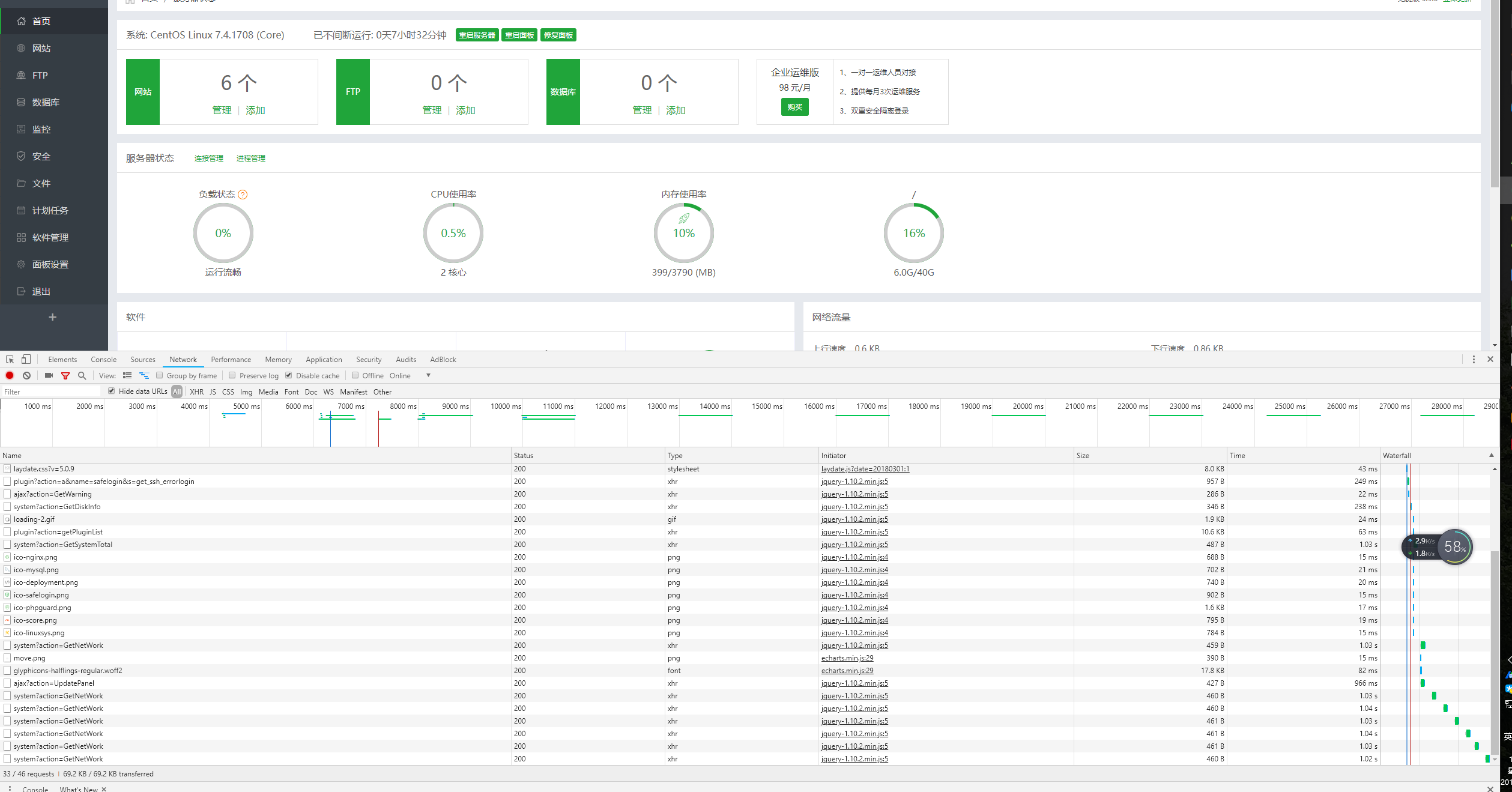Screen dimensions: 1512x792
Task: Open the 安全 shield sidebar icon
Action: tap(21, 156)
